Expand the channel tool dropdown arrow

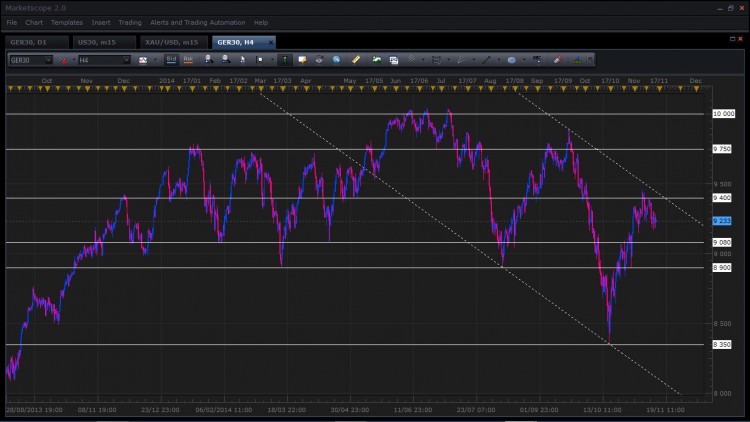[x=448, y=60]
